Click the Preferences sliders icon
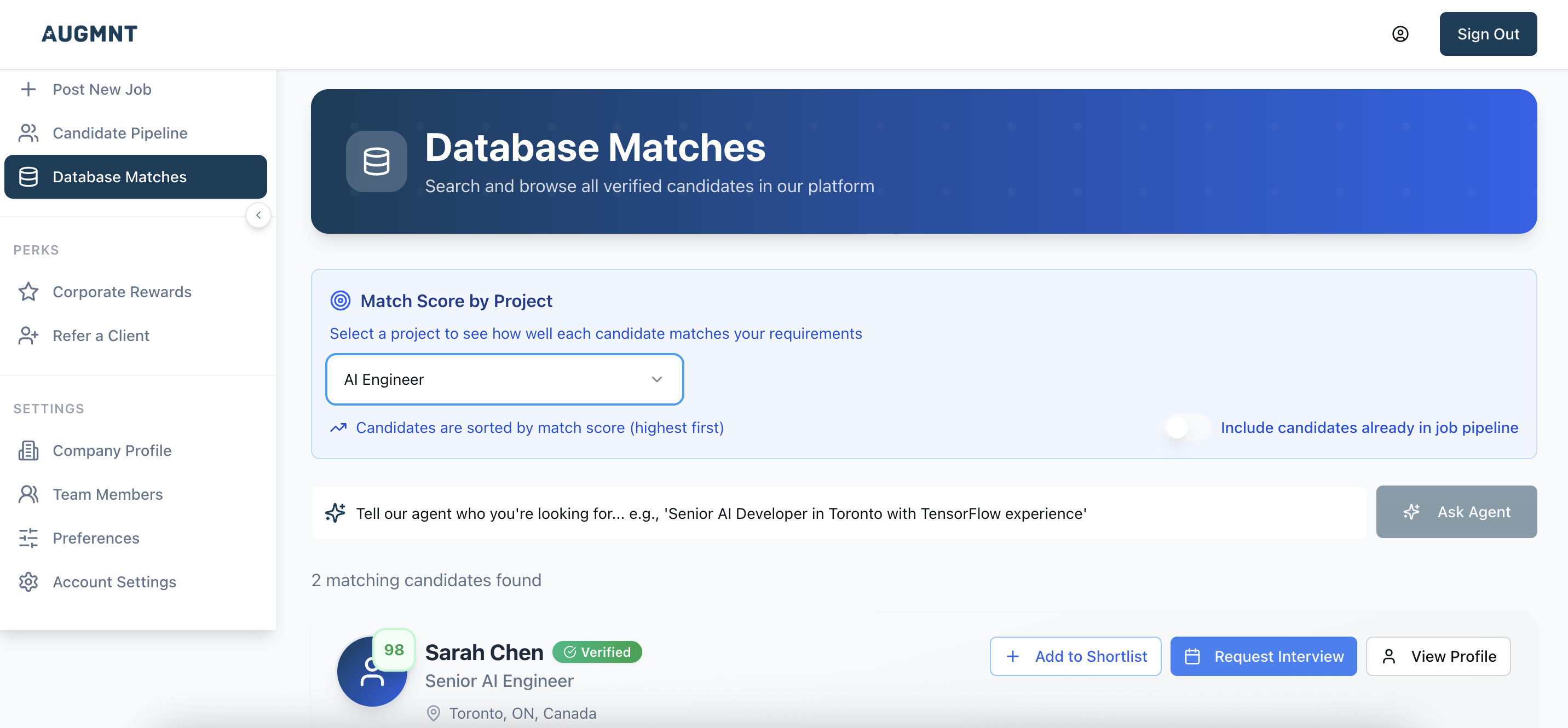 28,538
